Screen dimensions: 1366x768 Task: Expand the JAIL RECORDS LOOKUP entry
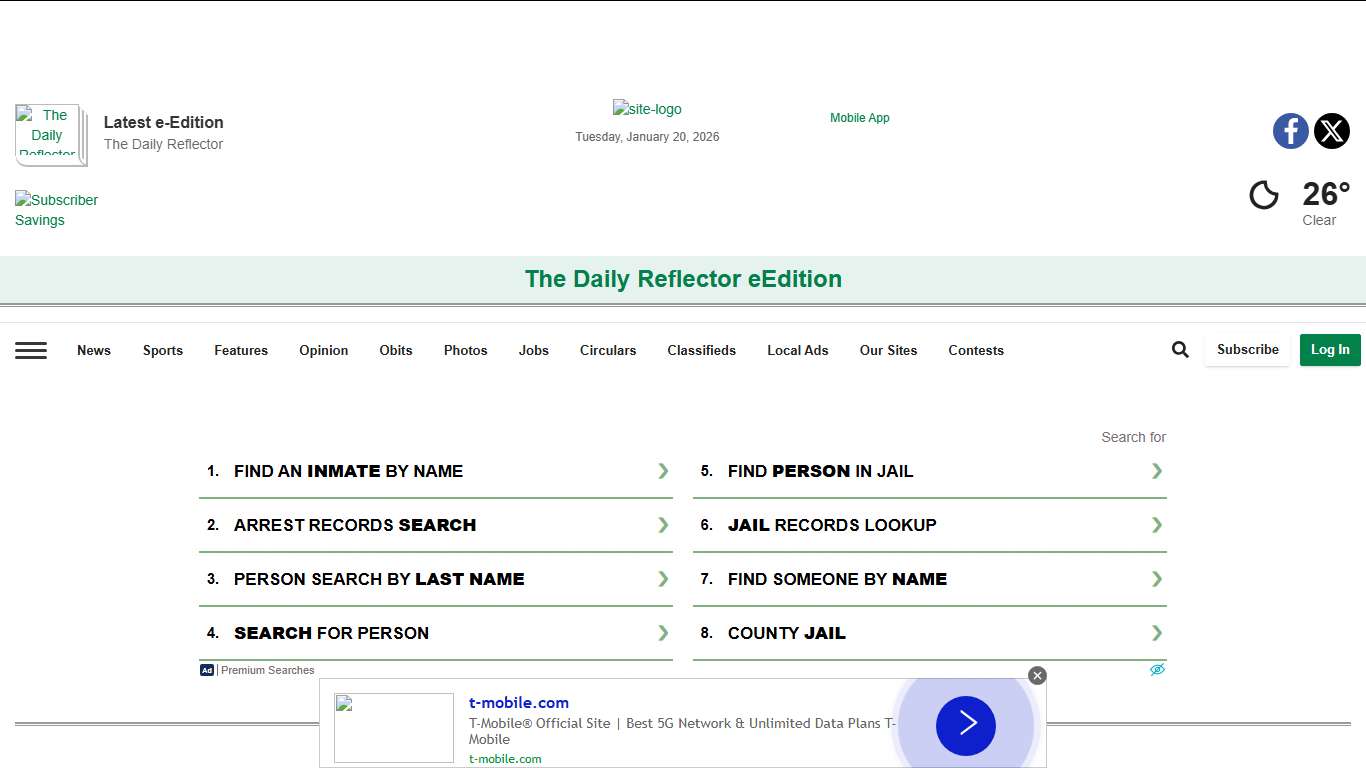click(x=1157, y=524)
